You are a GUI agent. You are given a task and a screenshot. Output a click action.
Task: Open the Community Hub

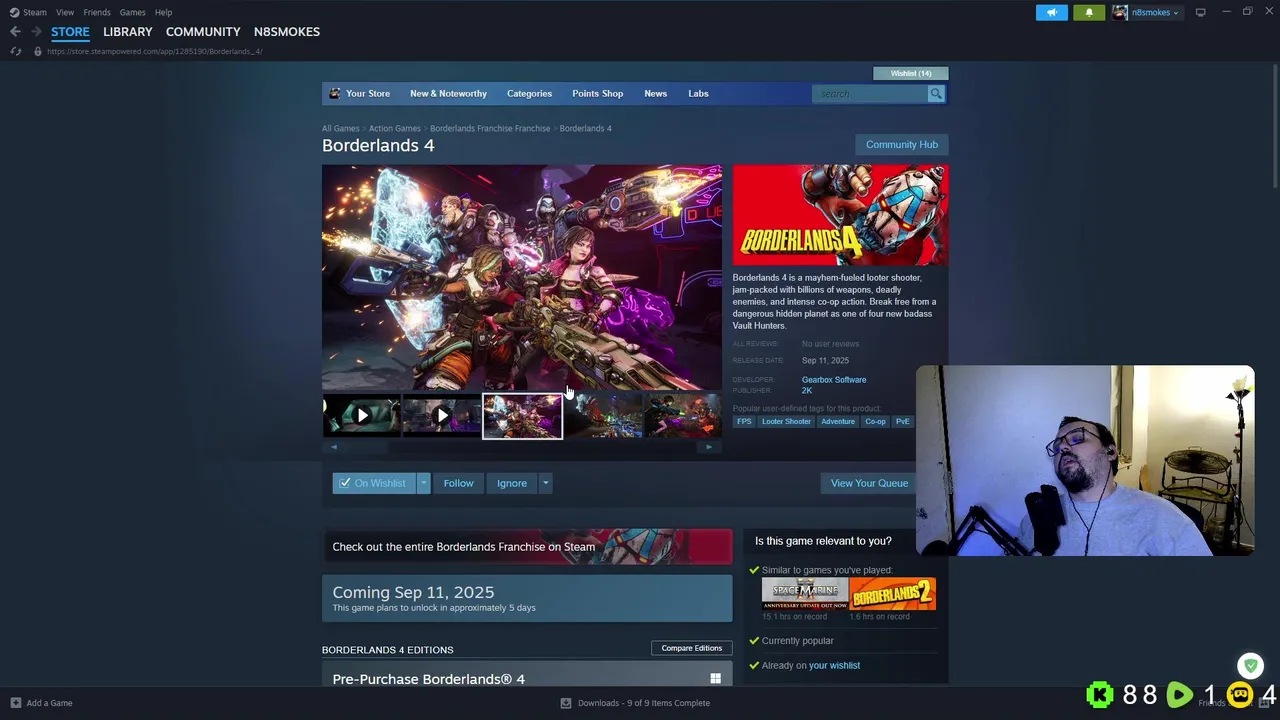pos(902,145)
